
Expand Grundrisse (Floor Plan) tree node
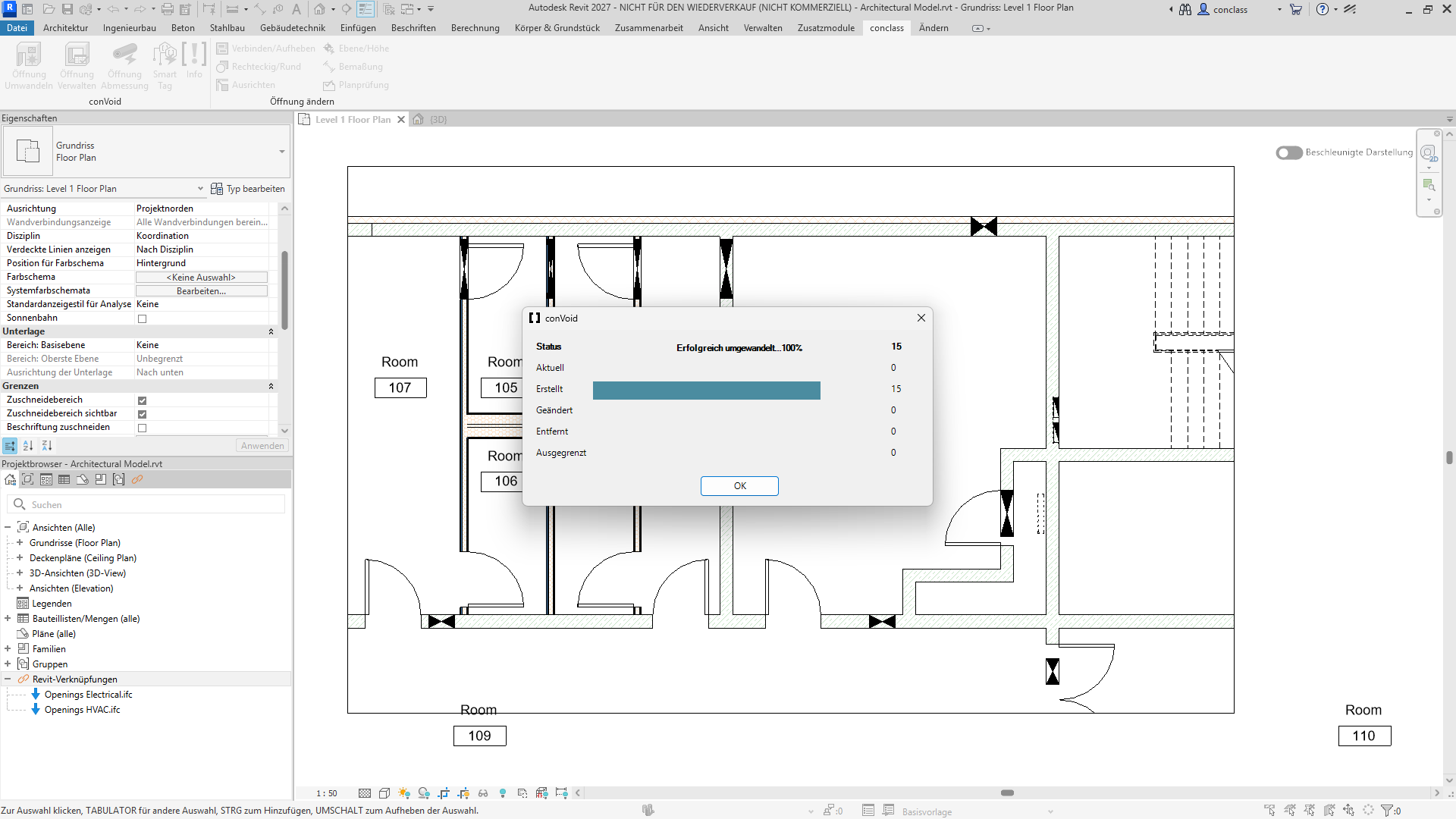[20, 543]
